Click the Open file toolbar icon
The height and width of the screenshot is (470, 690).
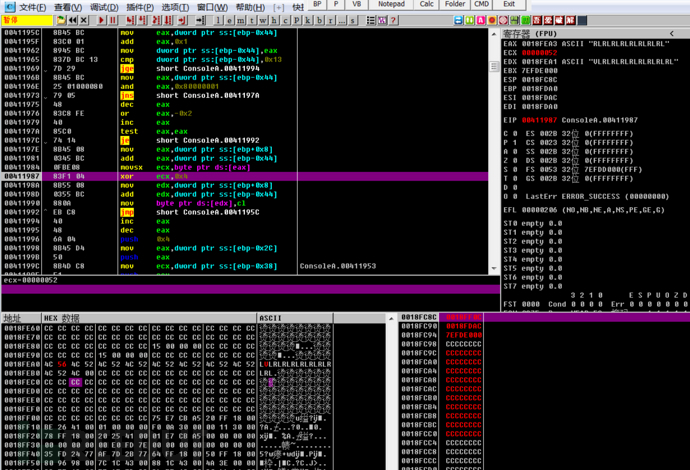(61, 20)
